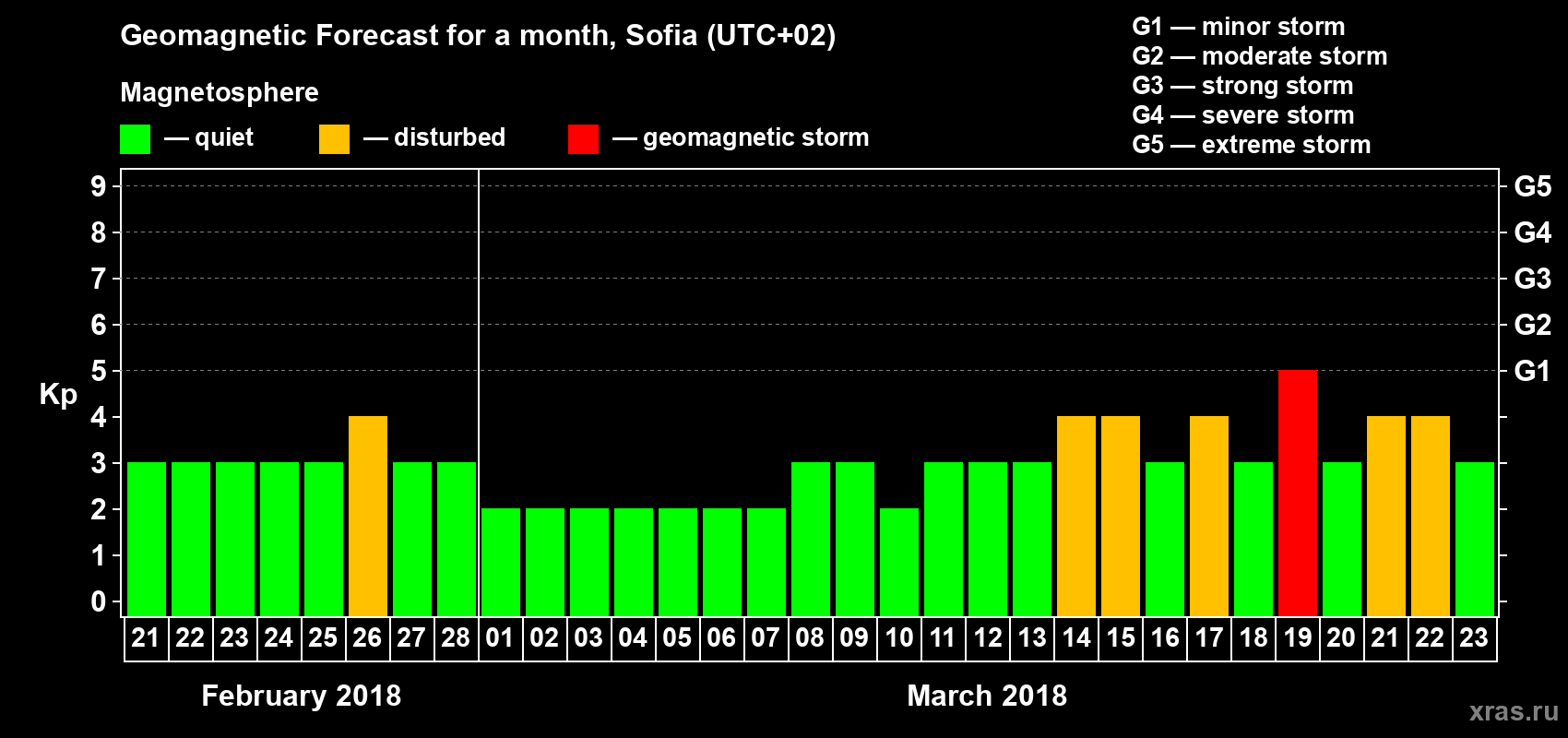1568x738 pixels.
Task: Click the 'G1 — minor storm' legend text
Action: click(1239, 27)
